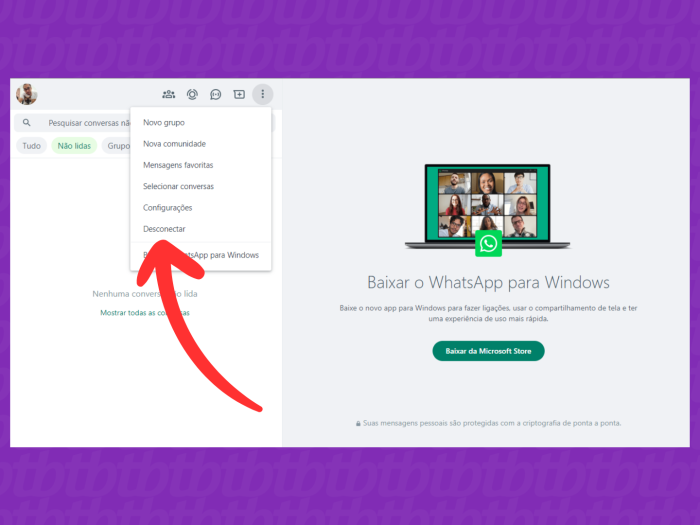Switch to the Grupos filter chip
Viewport: 700px width, 525px height.
(x=117, y=146)
